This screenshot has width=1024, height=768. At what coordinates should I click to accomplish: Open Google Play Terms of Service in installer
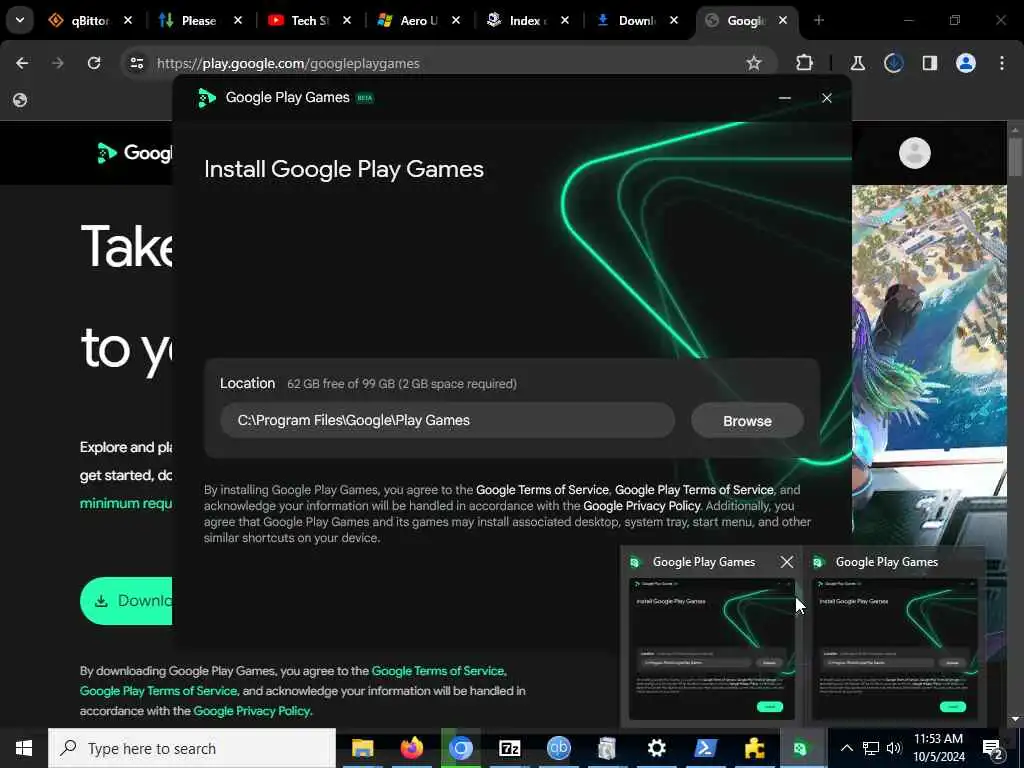coord(694,490)
